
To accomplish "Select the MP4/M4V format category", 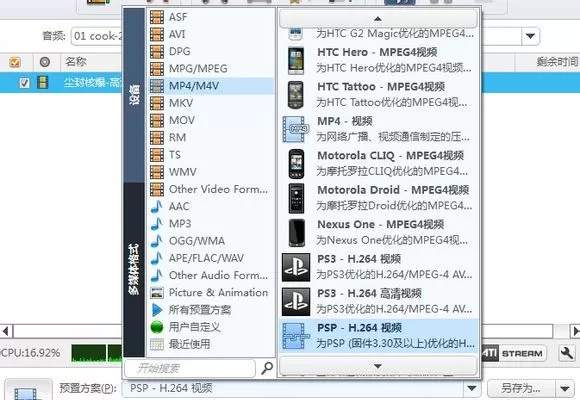I will point(211,86).
